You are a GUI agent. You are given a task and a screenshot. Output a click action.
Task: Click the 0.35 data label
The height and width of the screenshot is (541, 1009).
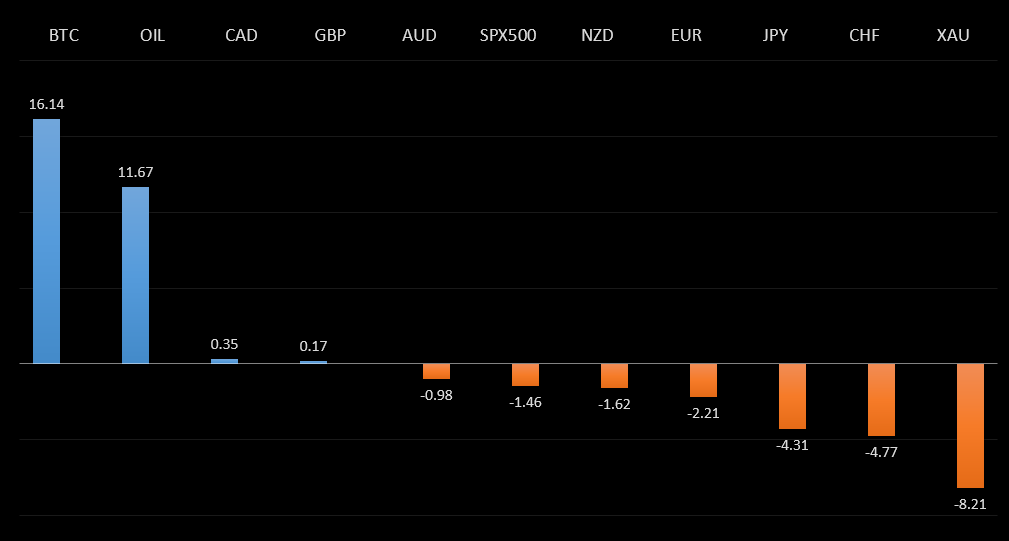(224, 344)
